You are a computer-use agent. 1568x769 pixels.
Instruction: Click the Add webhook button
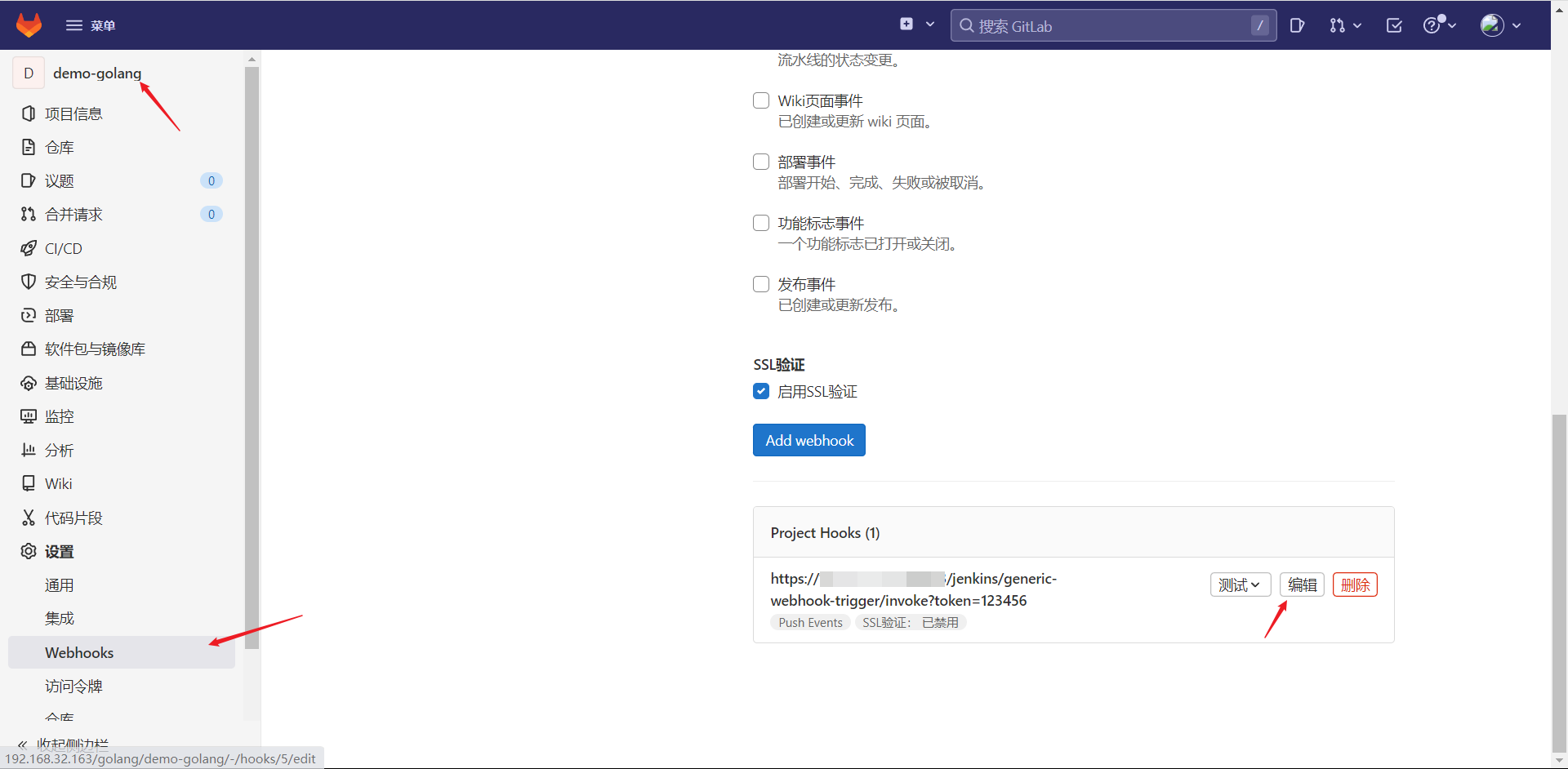click(x=809, y=440)
